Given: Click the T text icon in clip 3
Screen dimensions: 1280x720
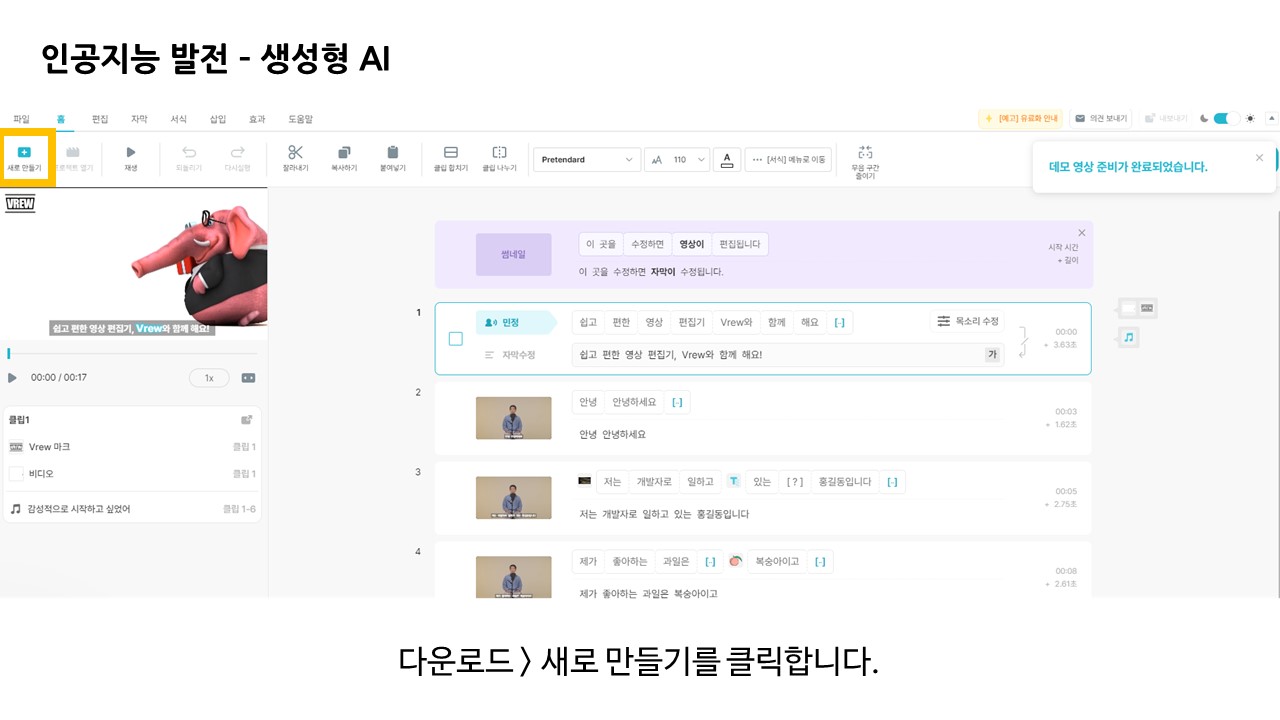Looking at the screenshot, I should (733, 481).
